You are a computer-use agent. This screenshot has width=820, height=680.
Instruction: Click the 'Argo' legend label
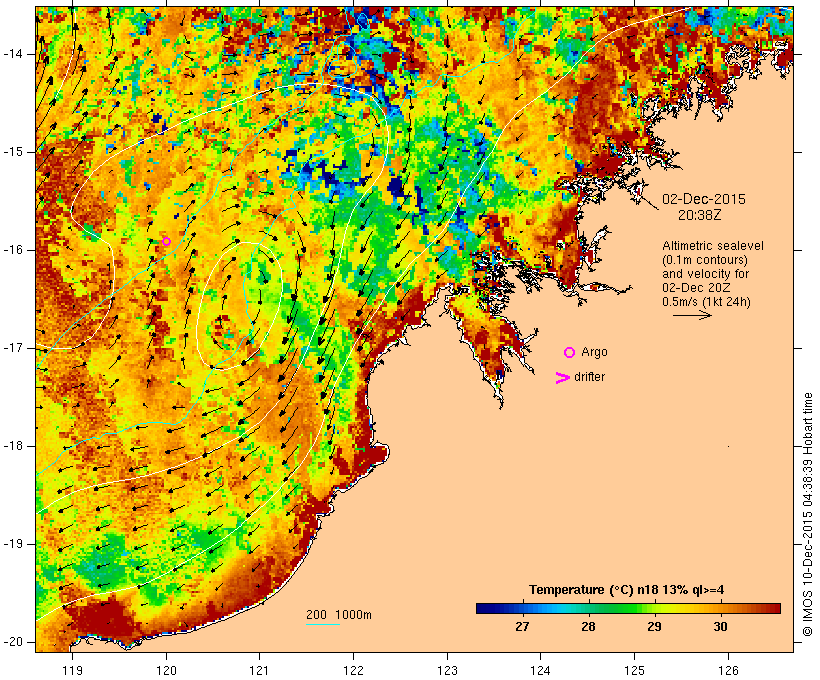point(594,353)
